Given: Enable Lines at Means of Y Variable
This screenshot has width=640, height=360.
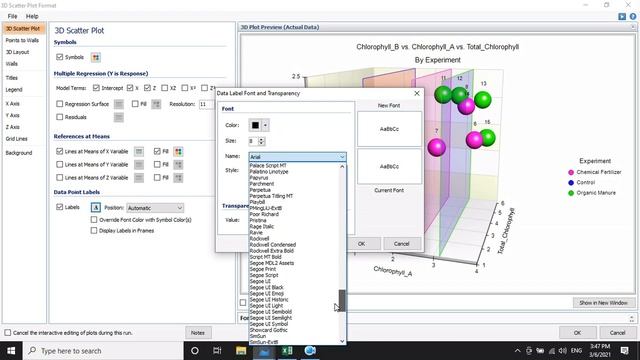Looking at the screenshot, I should [60, 164].
